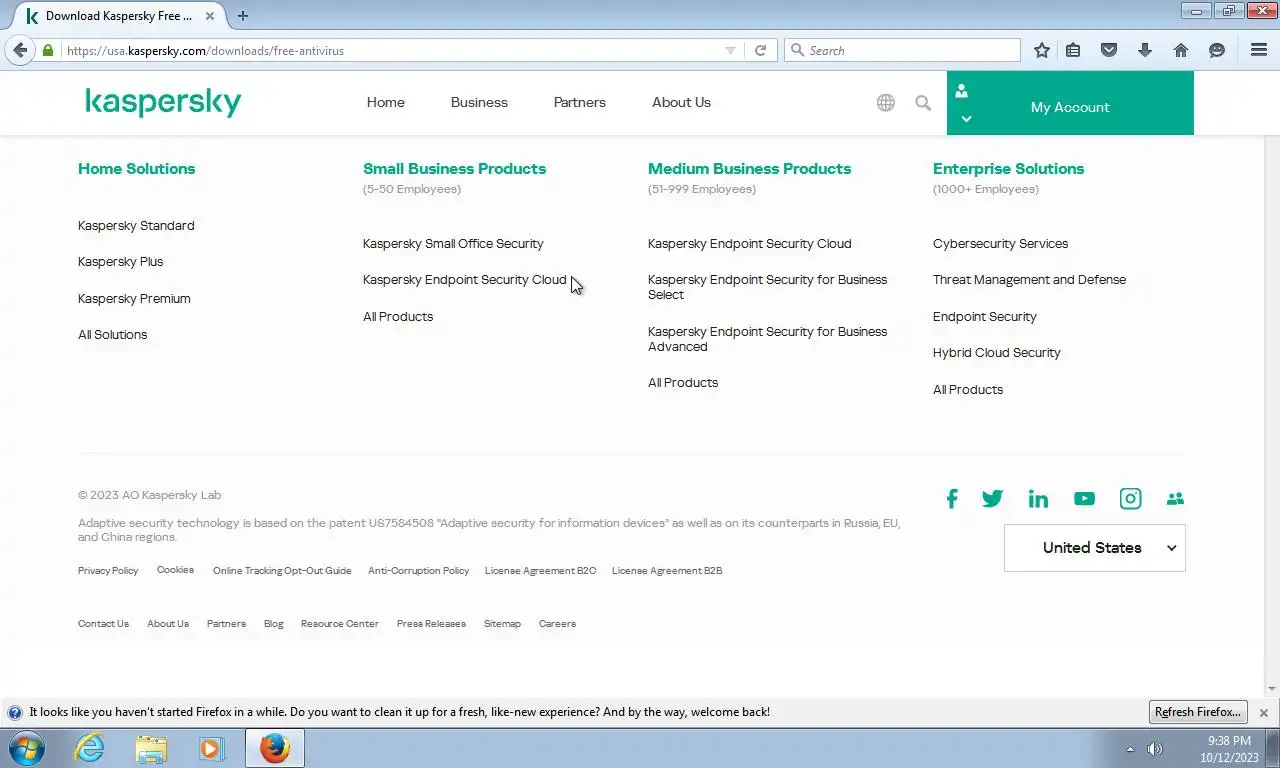Viewport: 1280px width, 768px height.
Task: Open Privacy Policy footer link
Action: pyautogui.click(x=108, y=571)
